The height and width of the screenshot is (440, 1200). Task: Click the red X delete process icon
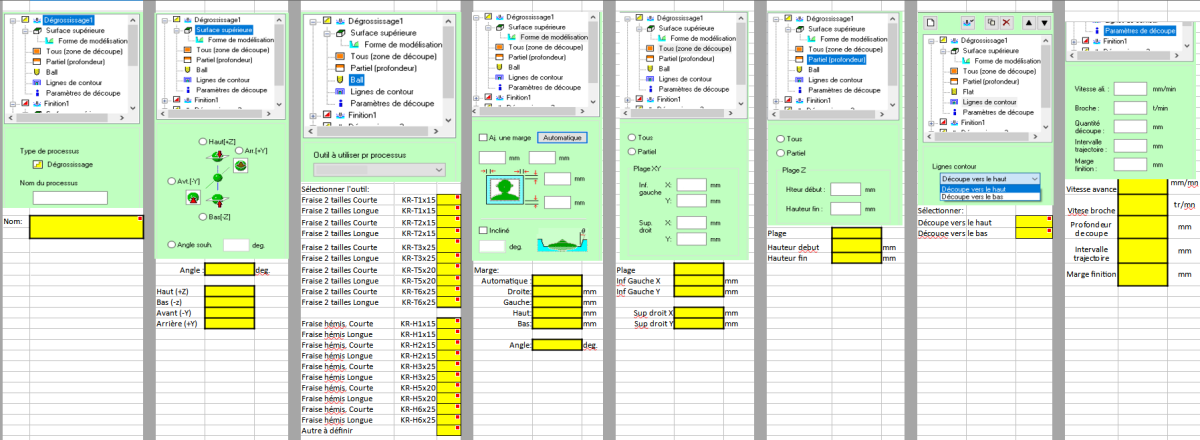point(1007,22)
